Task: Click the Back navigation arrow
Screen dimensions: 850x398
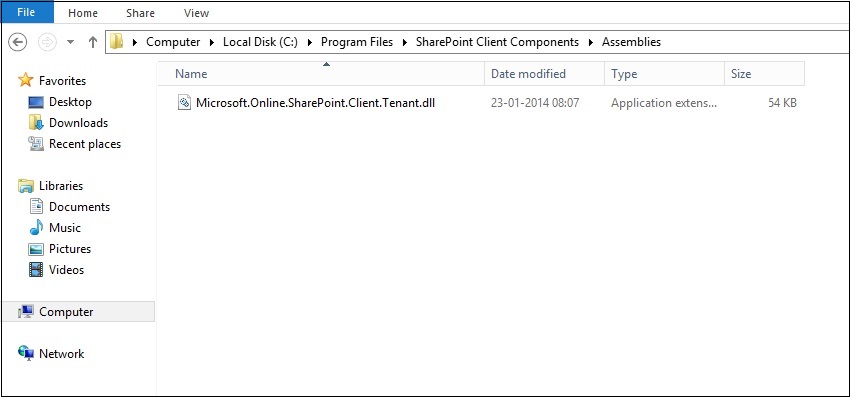Action: point(18,42)
